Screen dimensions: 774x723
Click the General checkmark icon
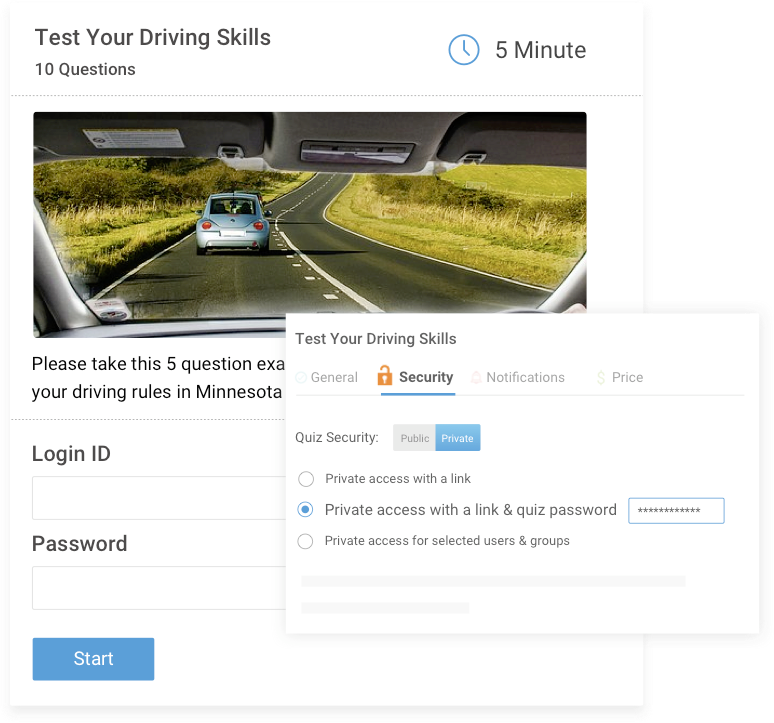[x=301, y=378]
